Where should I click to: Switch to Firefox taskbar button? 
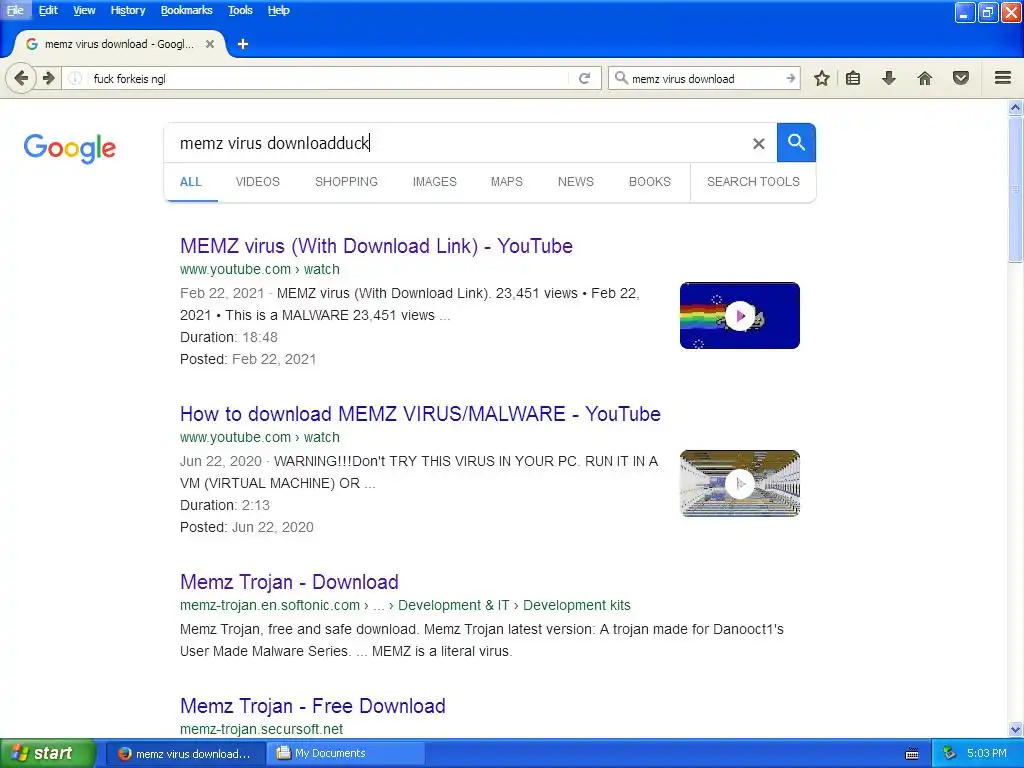[185, 754]
